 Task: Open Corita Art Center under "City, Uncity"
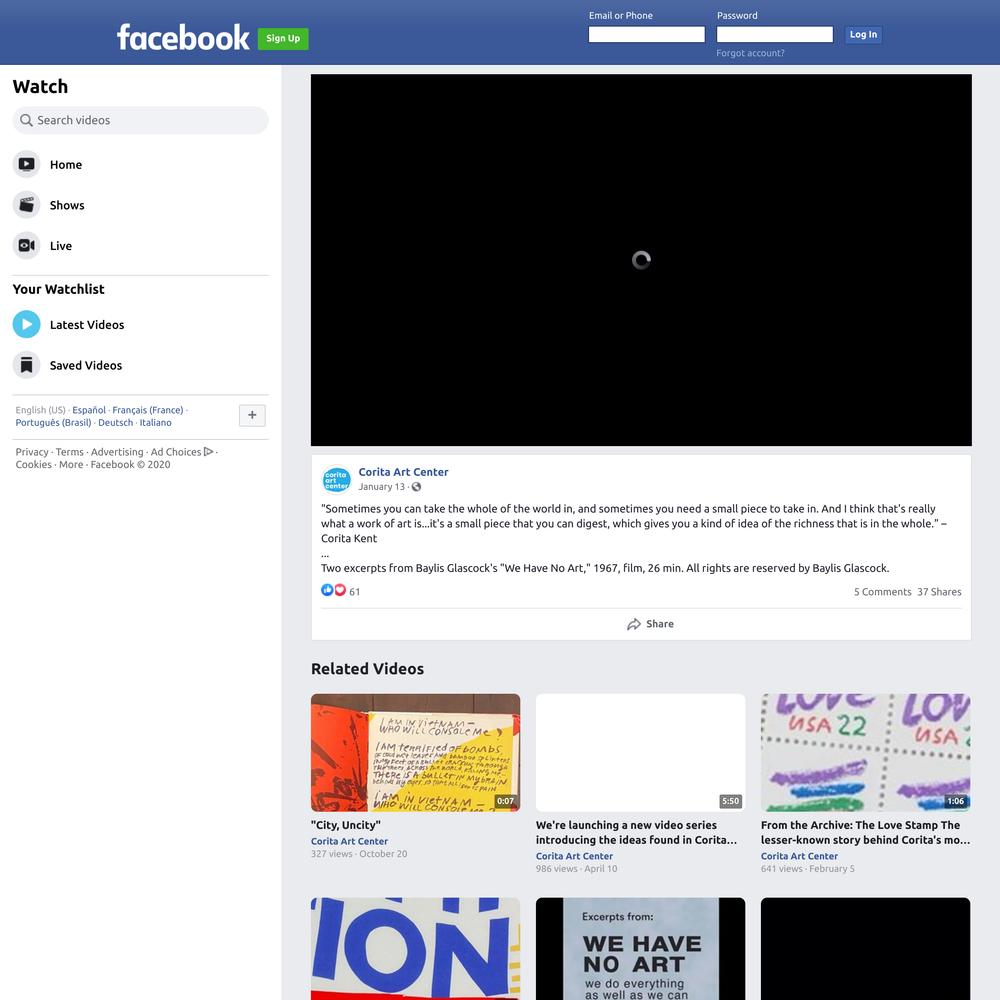click(349, 841)
